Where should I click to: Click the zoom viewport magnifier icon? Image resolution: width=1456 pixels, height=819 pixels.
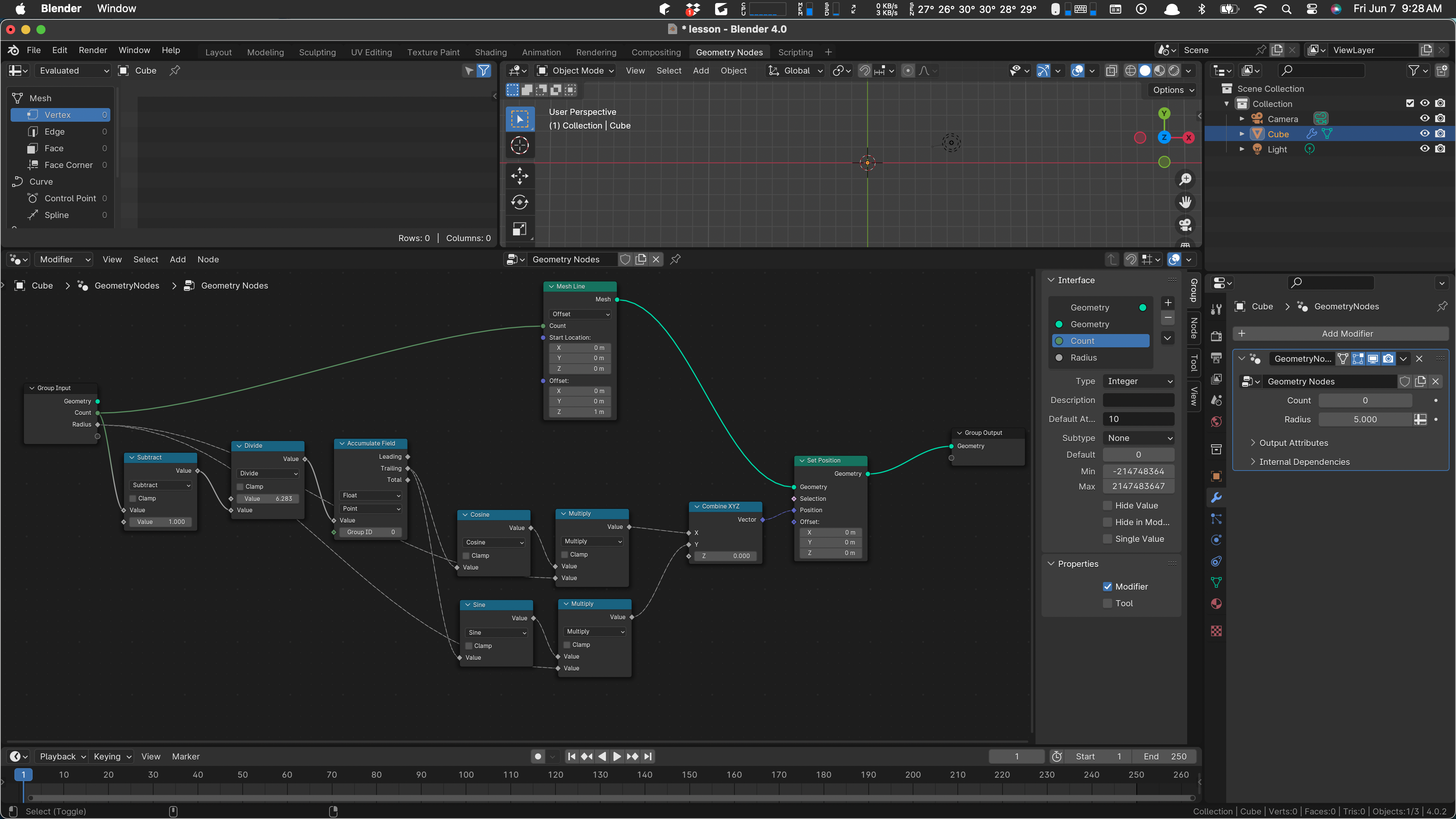point(1185,180)
